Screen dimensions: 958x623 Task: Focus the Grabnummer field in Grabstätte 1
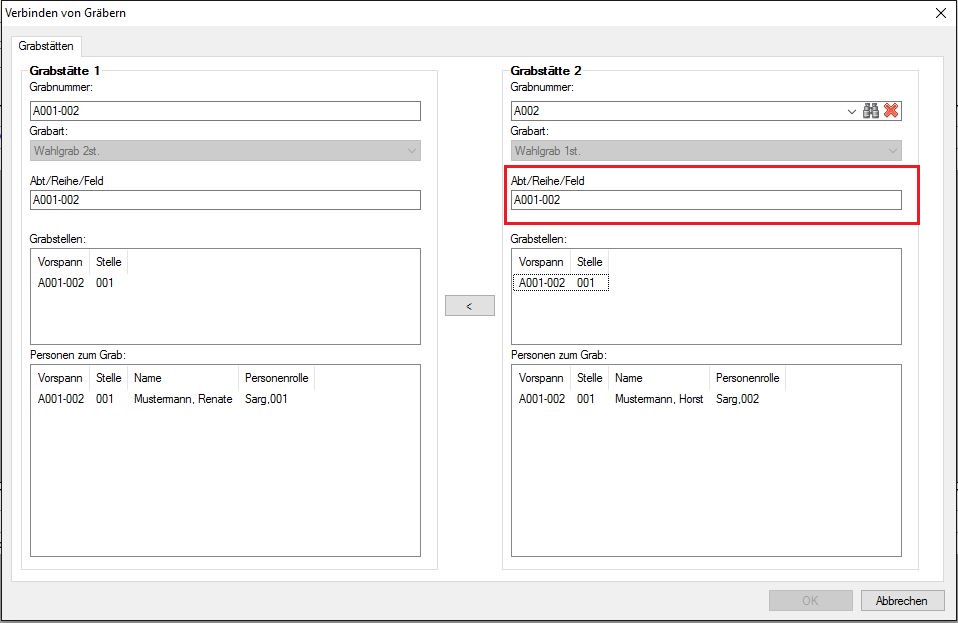225,111
